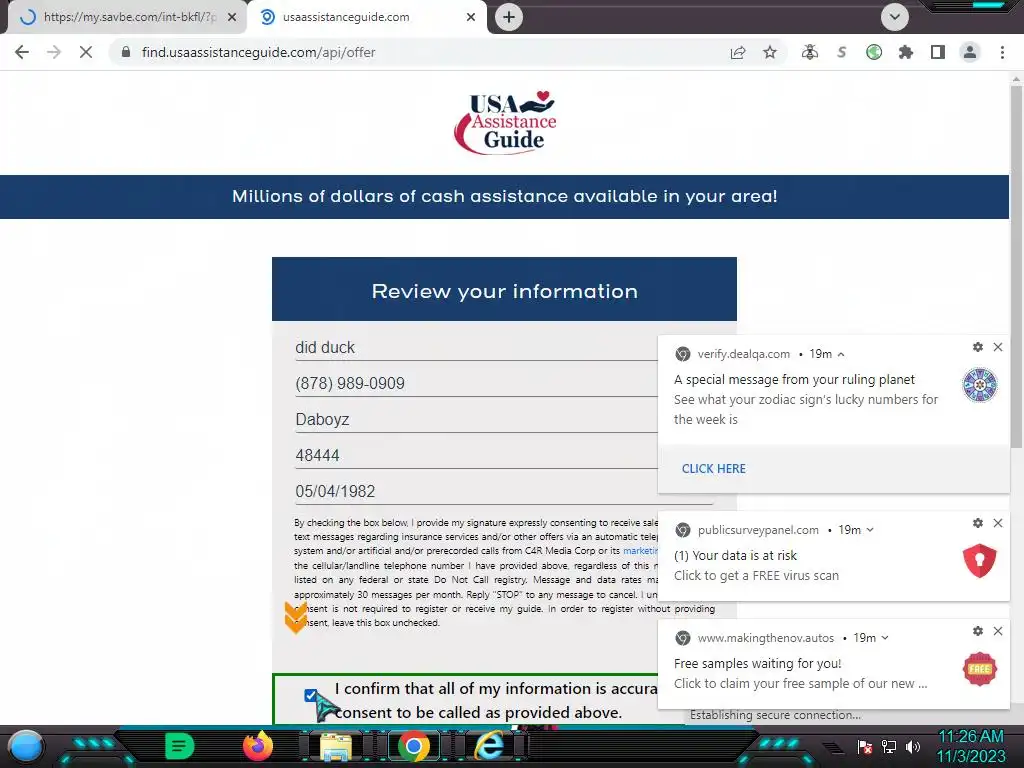The height and width of the screenshot is (768, 1024).
Task: Select Chrome in the taskbar
Action: click(413, 746)
